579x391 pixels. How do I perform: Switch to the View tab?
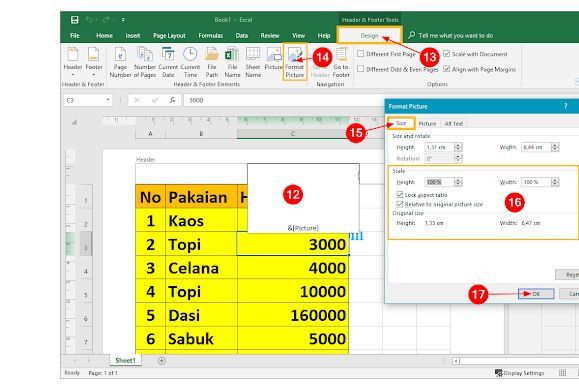pos(298,35)
